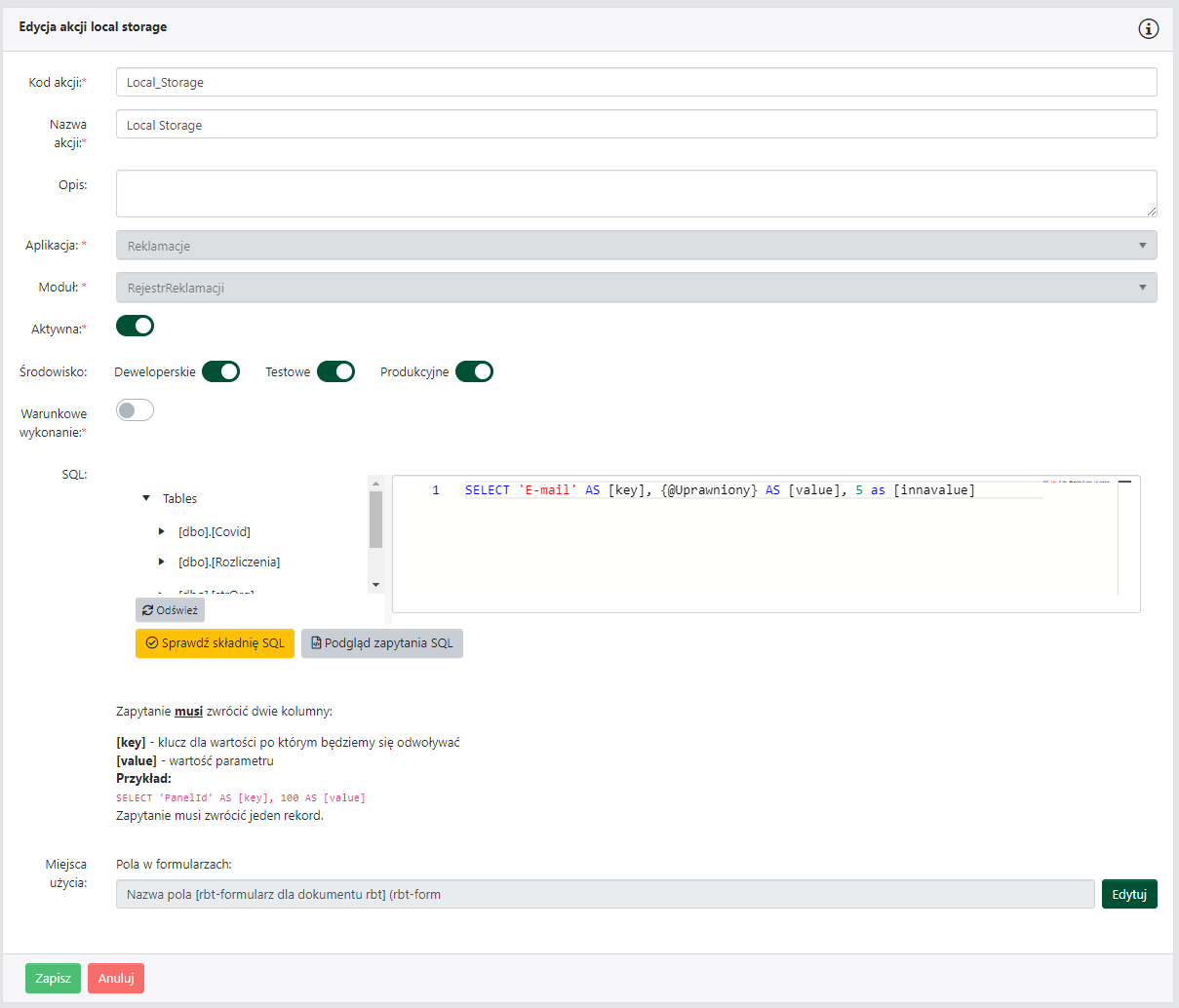
Task: Enable Warunkowe wykonanie toggle
Action: (x=135, y=410)
